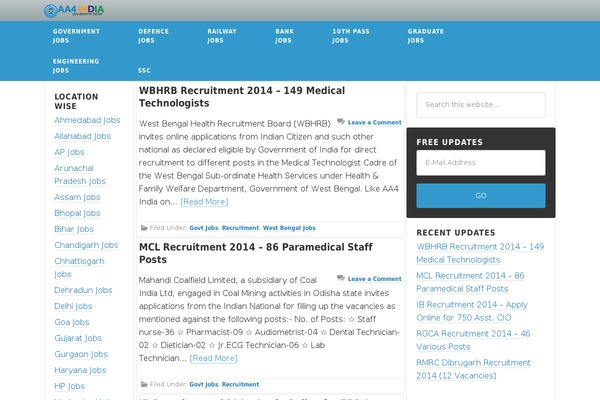
Task: Open Chhattisgarh Jobs link
Action: (80, 268)
